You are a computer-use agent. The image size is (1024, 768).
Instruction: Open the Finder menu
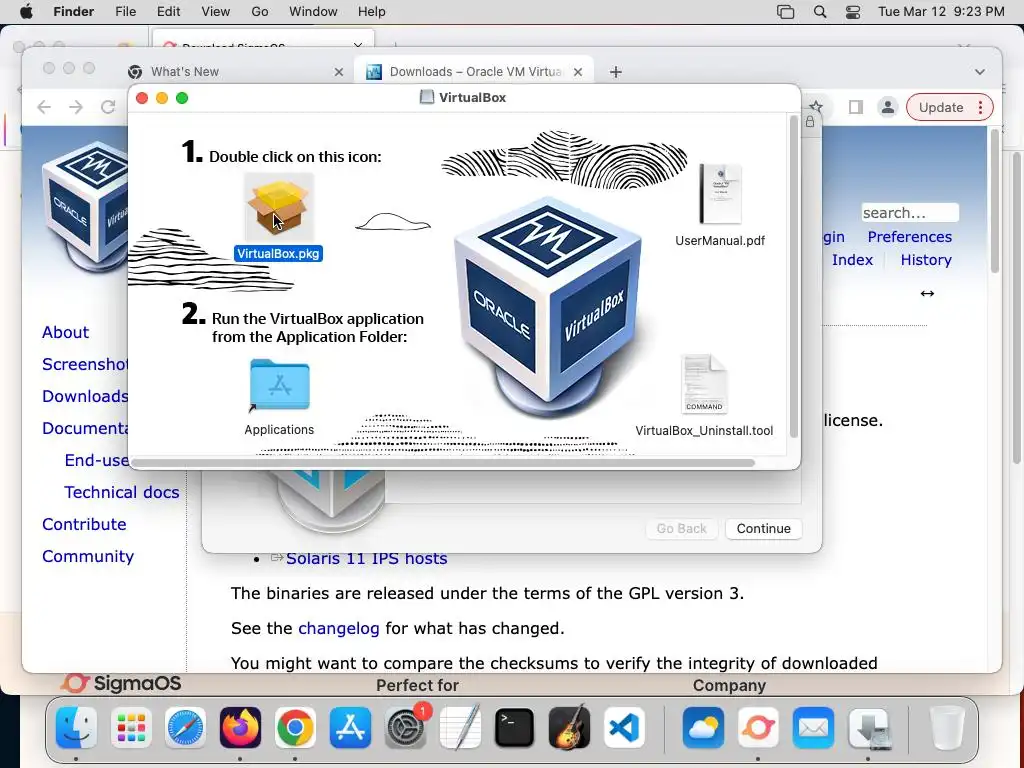[73, 12]
